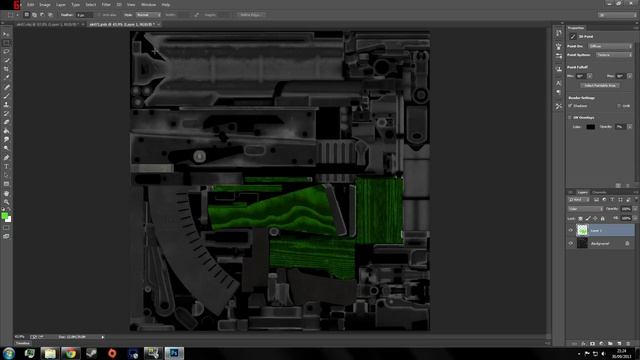This screenshot has height=360, width=640.
Task: Select the Paint Bucket tool
Action: click(x=6, y=131)
